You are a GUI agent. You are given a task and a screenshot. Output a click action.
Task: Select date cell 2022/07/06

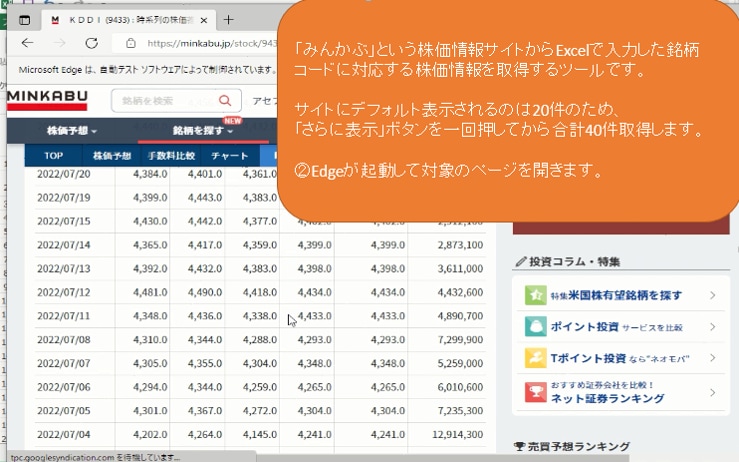point(64,387)
